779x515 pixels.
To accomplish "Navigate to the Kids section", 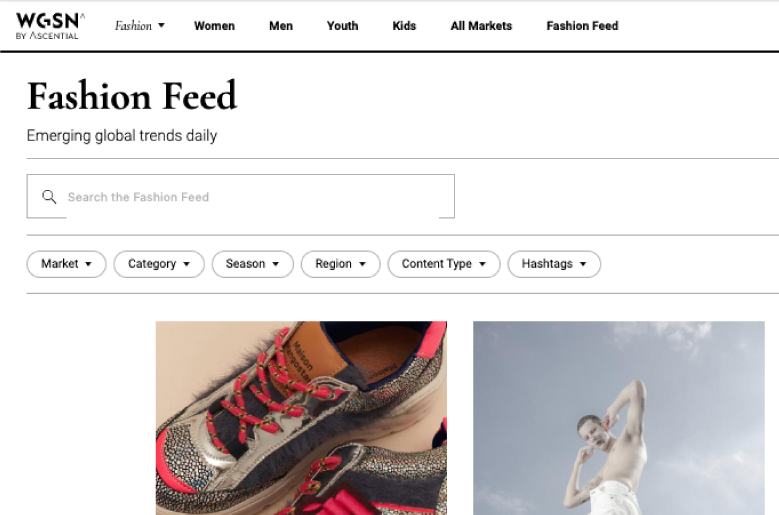I will pos(404,26).
